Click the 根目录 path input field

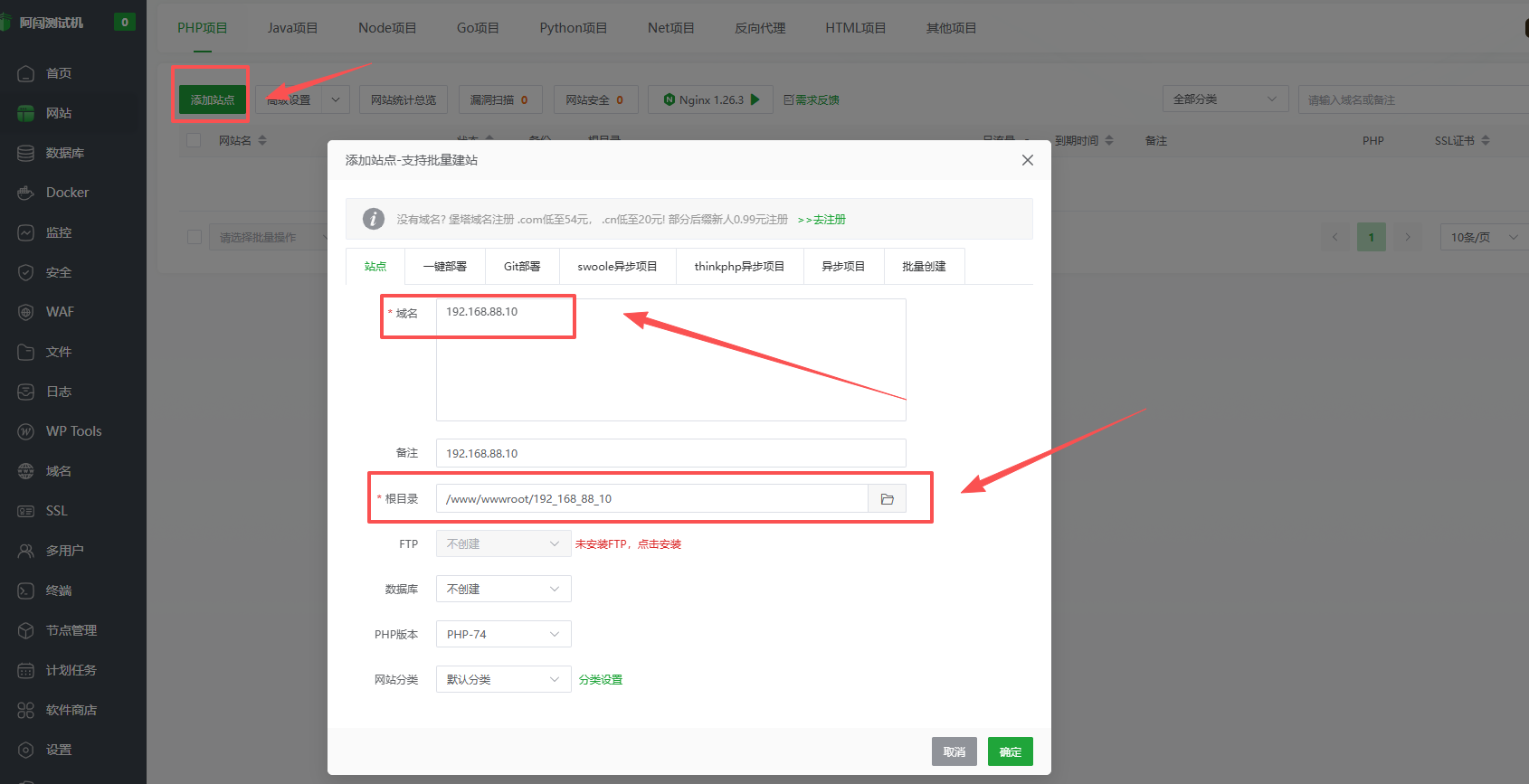[652, 498]
